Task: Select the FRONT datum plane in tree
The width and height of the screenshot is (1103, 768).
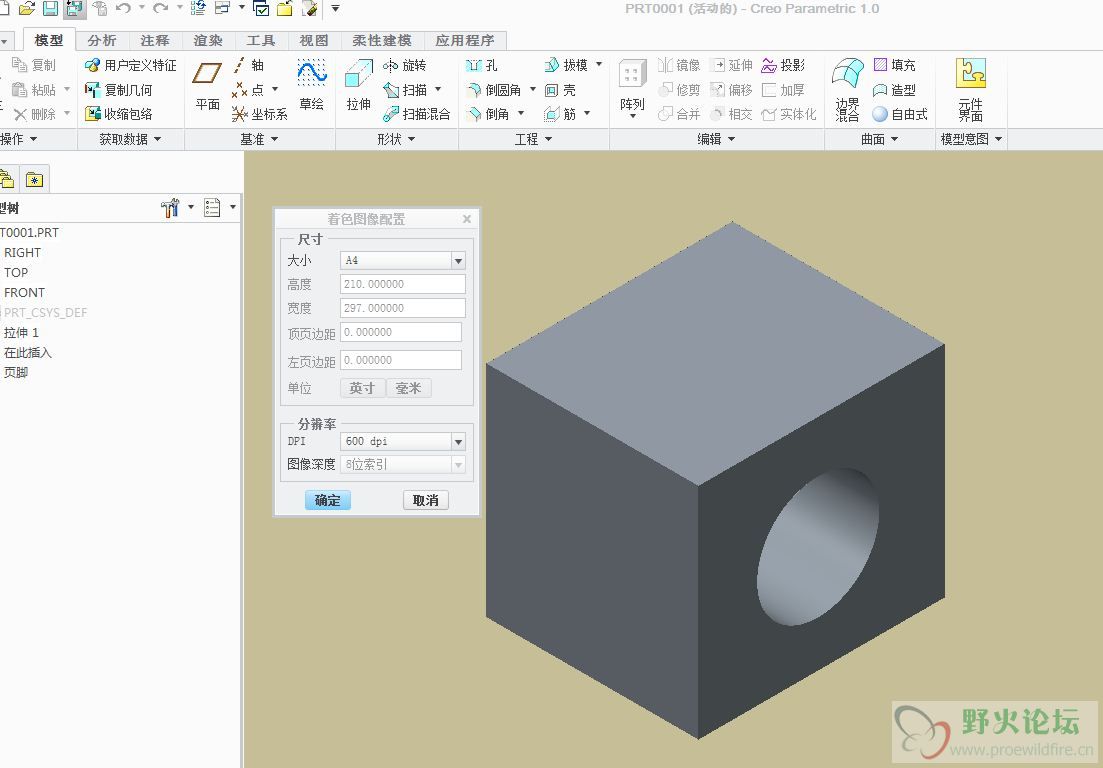Action: tap(24, 293)
